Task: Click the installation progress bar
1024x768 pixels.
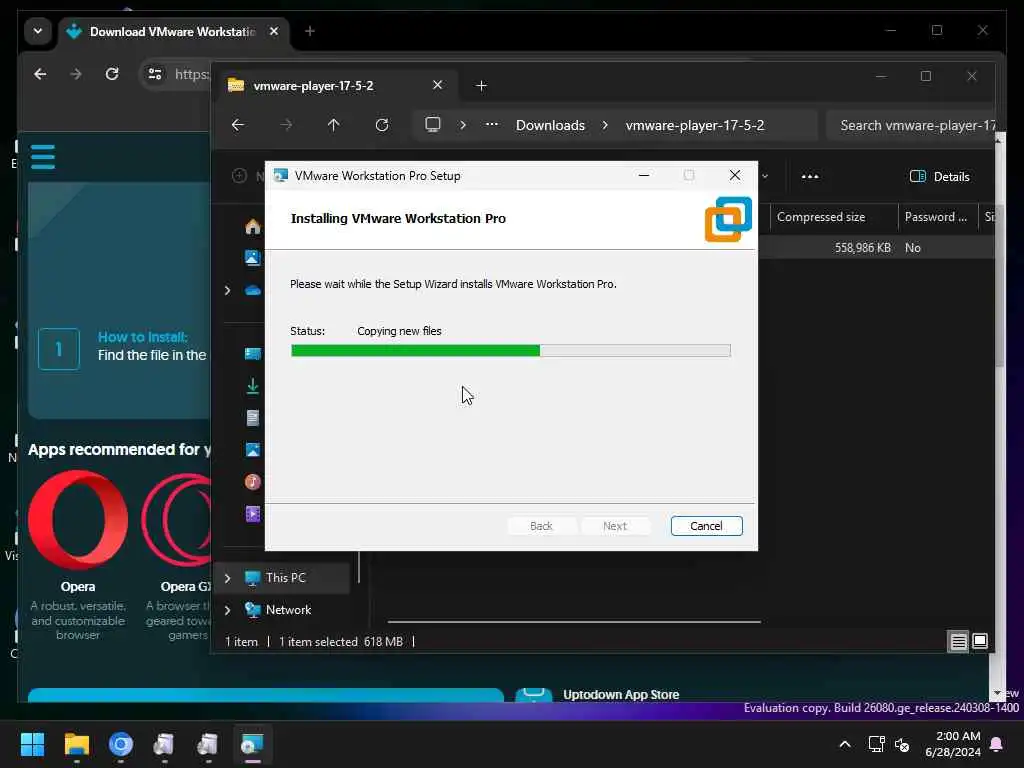Action: [x=511, y=351]
